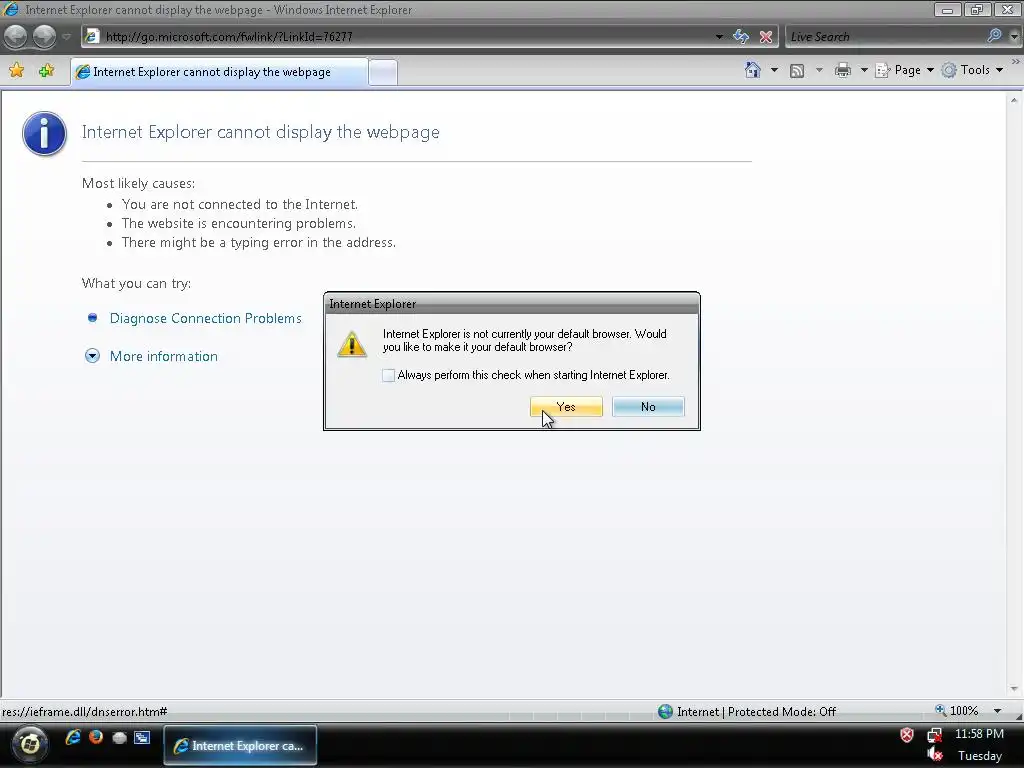Click the 100% zoom level button
This screenshot has width=1024, height=768.
(956, 711)
